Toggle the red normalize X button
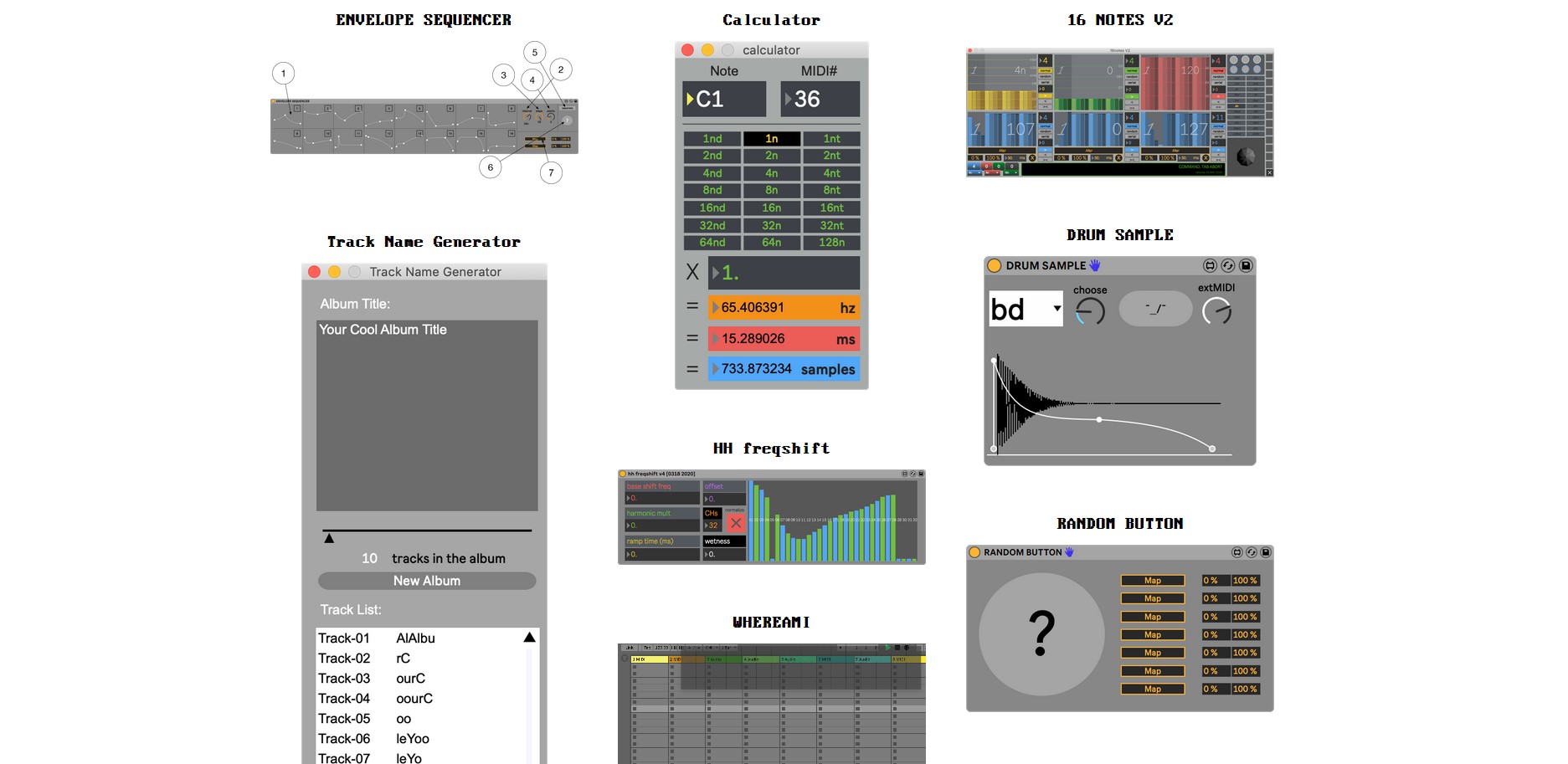1568x764 pixels. 735,523
